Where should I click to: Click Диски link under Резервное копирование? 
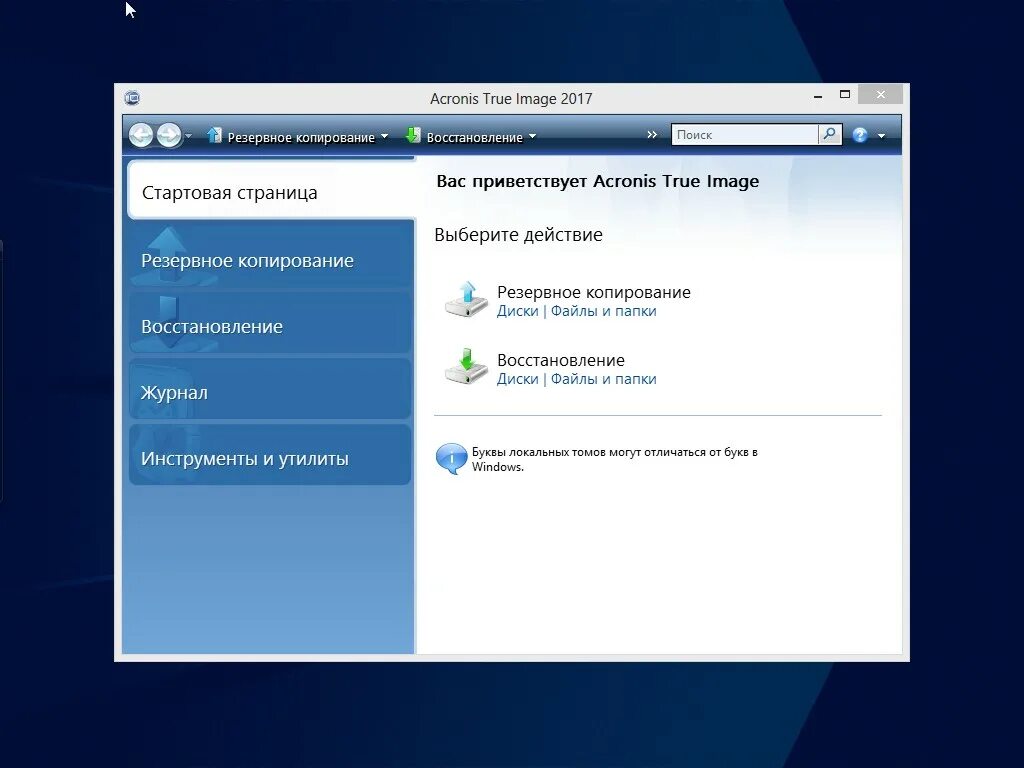tap(517, 312)
